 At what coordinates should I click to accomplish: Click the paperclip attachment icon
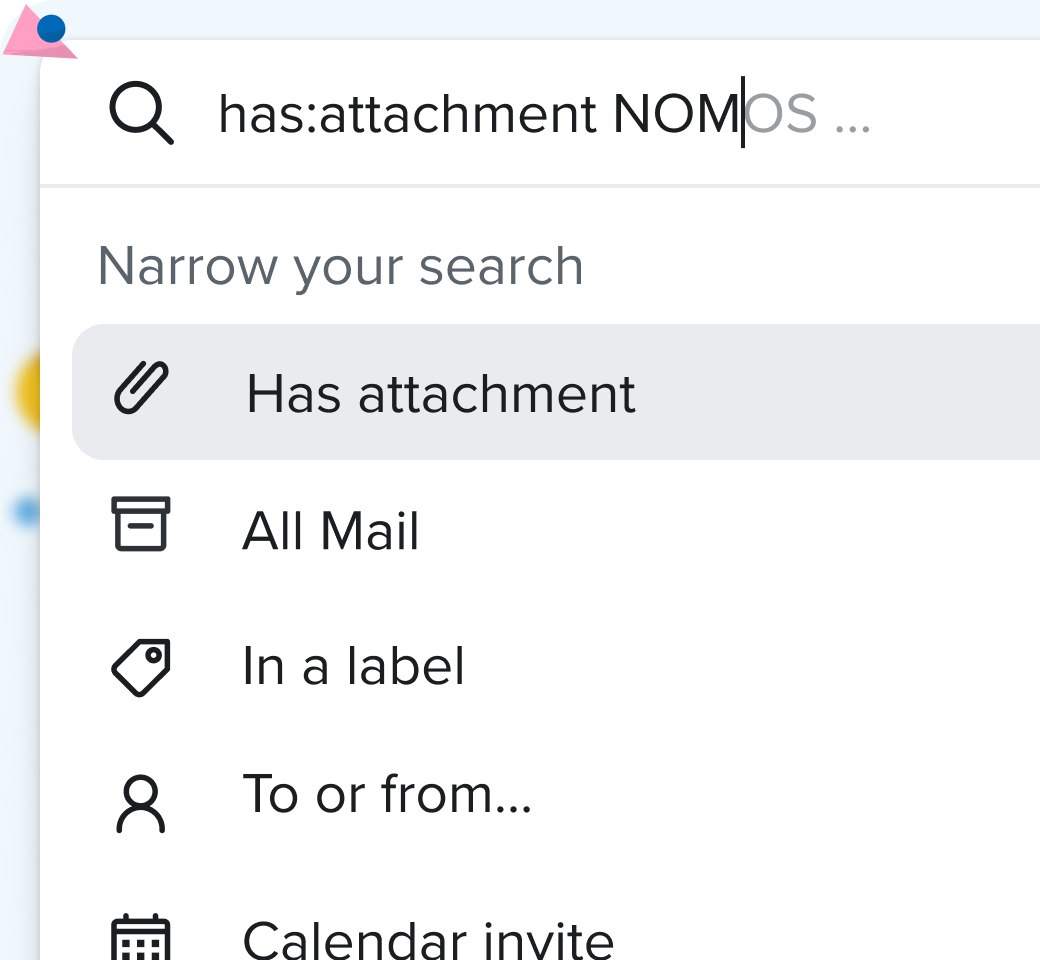tap(141, 390)
